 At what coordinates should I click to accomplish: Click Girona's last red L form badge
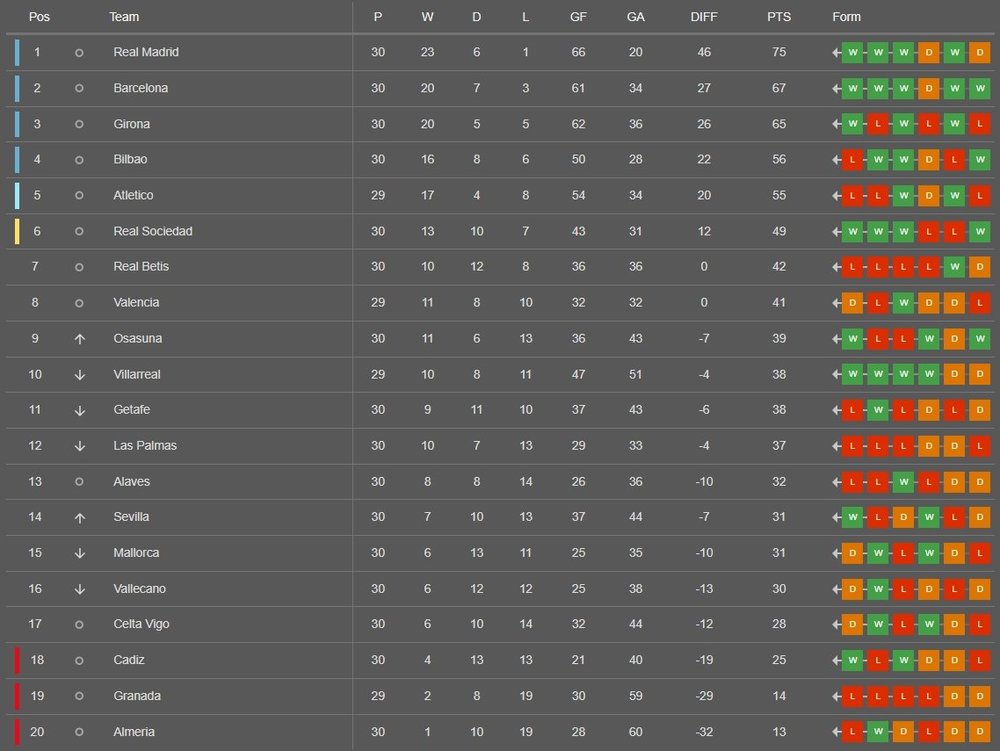coord(980,124)
